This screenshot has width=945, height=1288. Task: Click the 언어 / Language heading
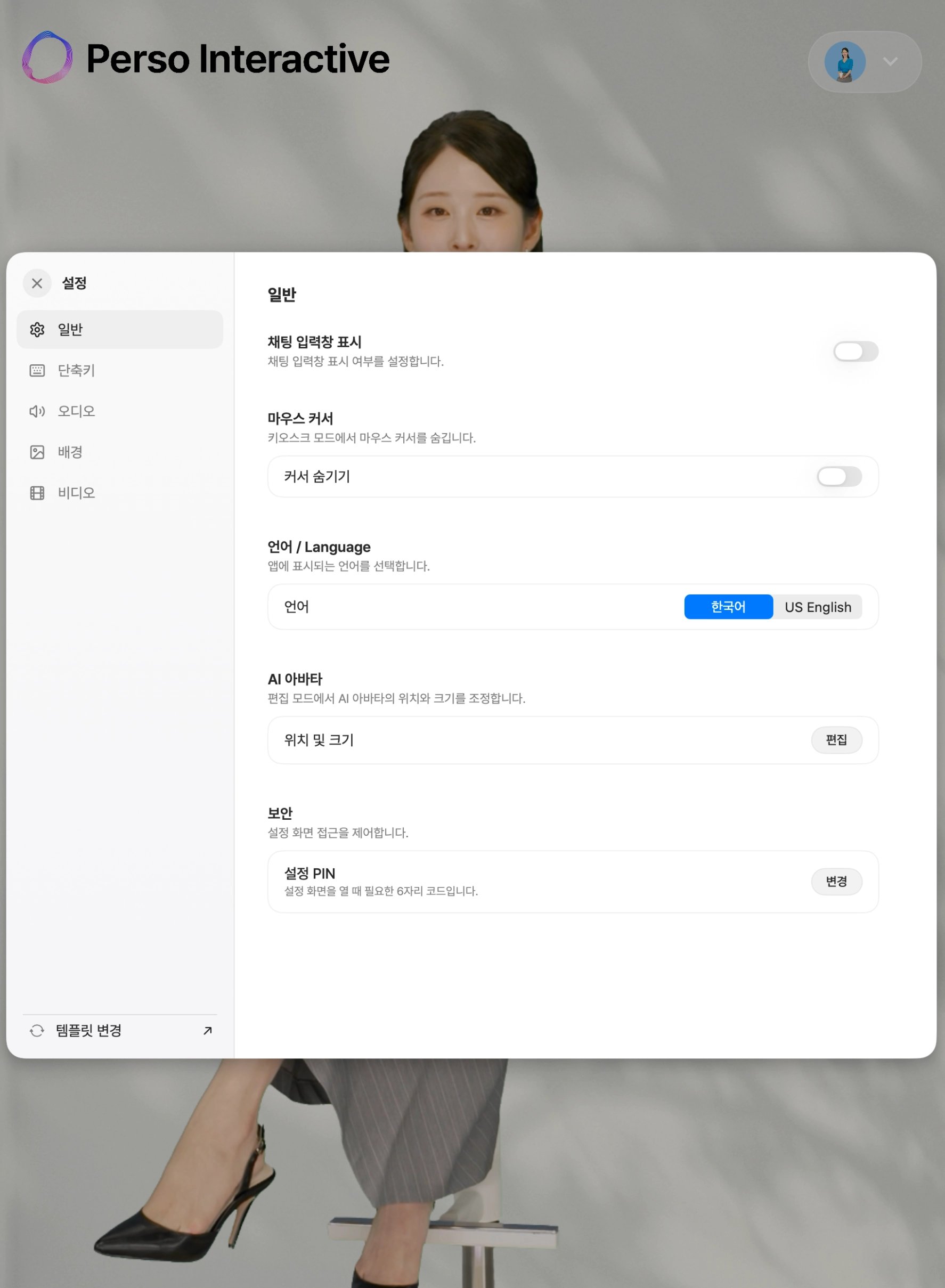click(x=319, y=547)
